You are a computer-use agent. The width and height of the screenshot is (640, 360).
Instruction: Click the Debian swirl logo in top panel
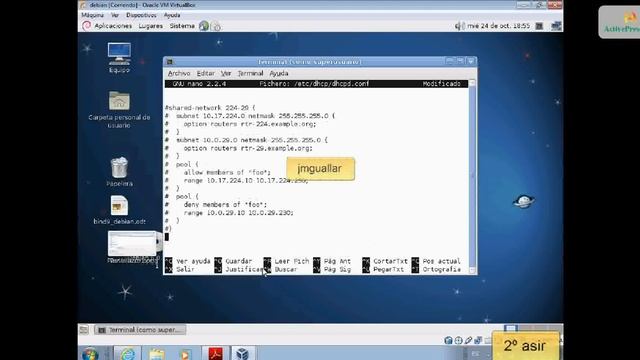tap(87, 26)
